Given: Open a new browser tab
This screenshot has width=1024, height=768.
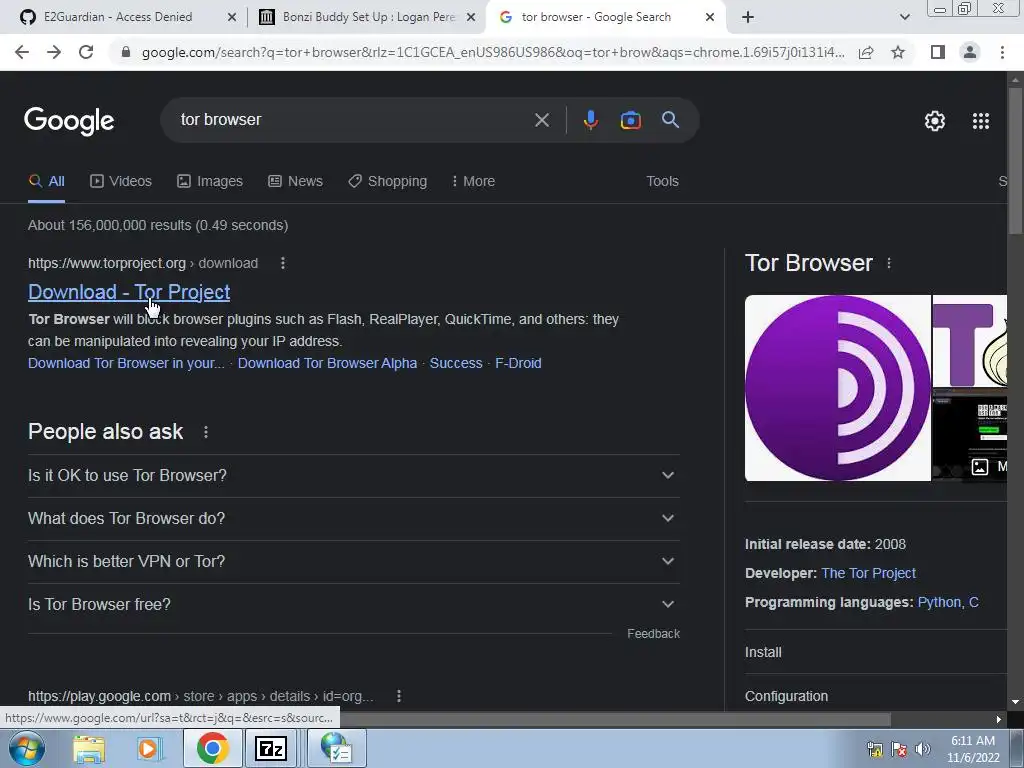Looking at the screenshot, I should pyautogui.click(x=748, y=17).
